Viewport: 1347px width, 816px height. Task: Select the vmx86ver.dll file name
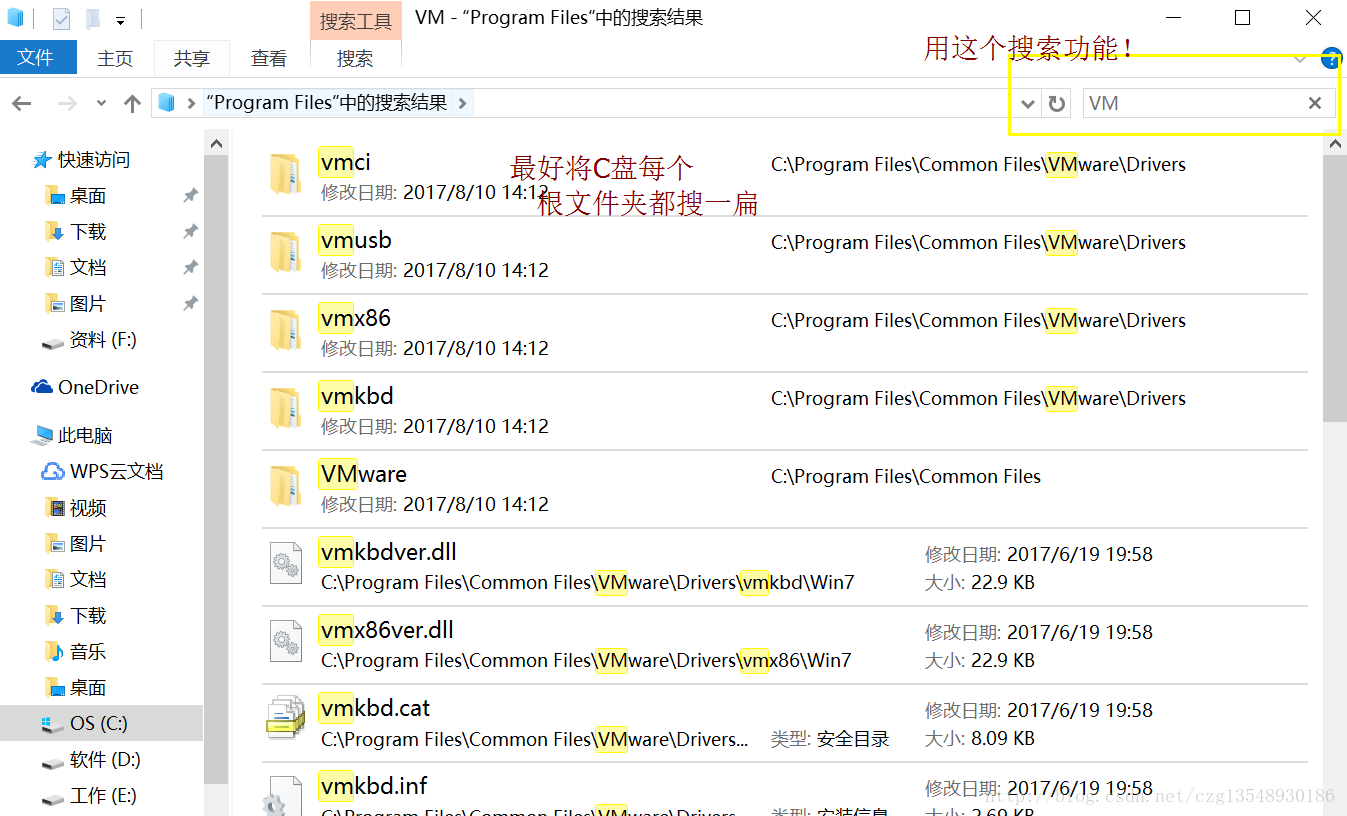coord(387,630)
